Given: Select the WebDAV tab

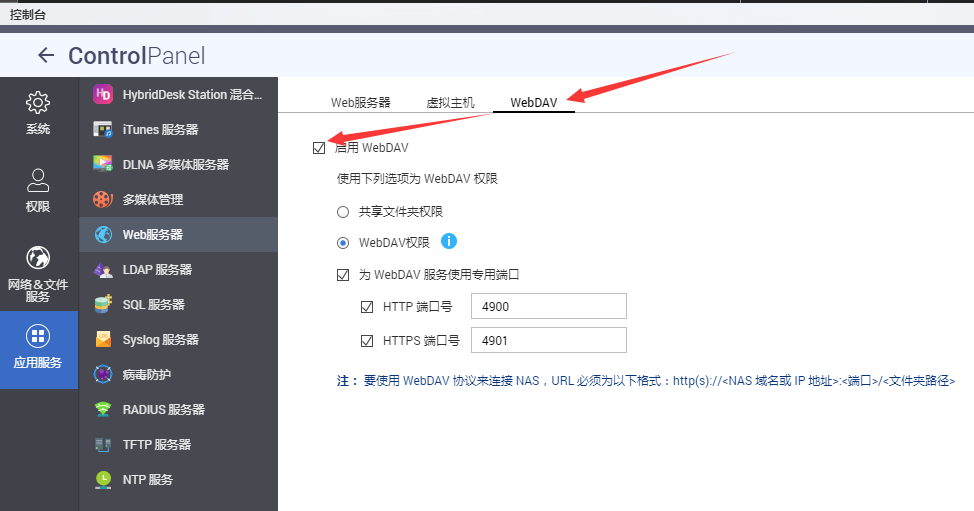Looking at the screenshot, I should (534, 102).
